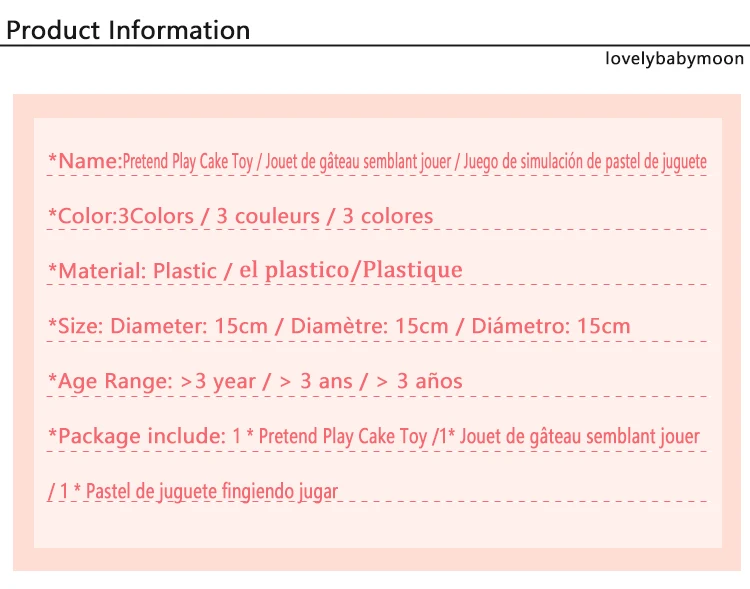Click 'Jouet de gâteau semblant jouer' in Name row
The width and height of the screenshot is (750, 589).
[x=358, y=162]
